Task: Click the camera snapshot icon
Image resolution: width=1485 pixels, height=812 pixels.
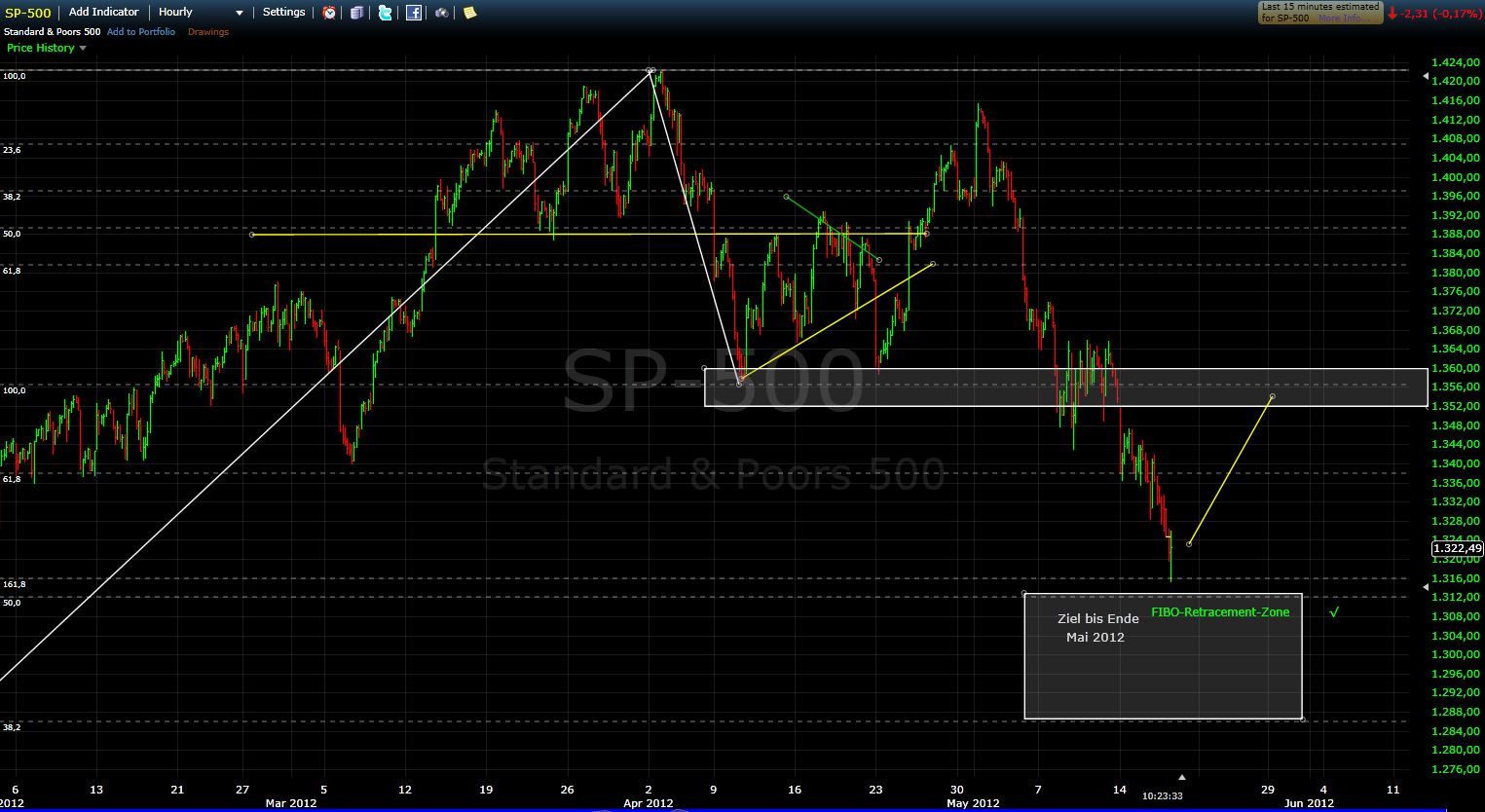Action: pos(442,13)
